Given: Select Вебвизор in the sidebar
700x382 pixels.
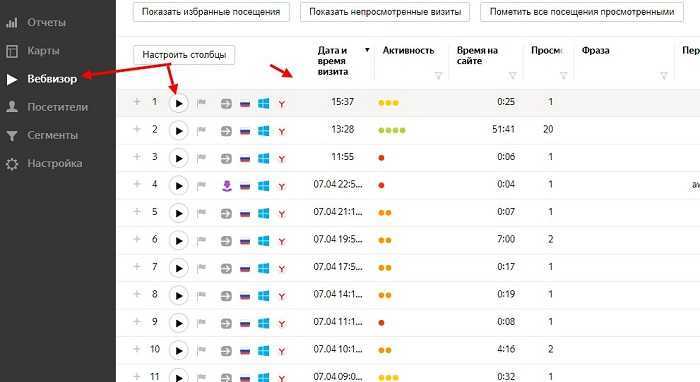Looking at the screenshot, I should click(x=42, y=79).
